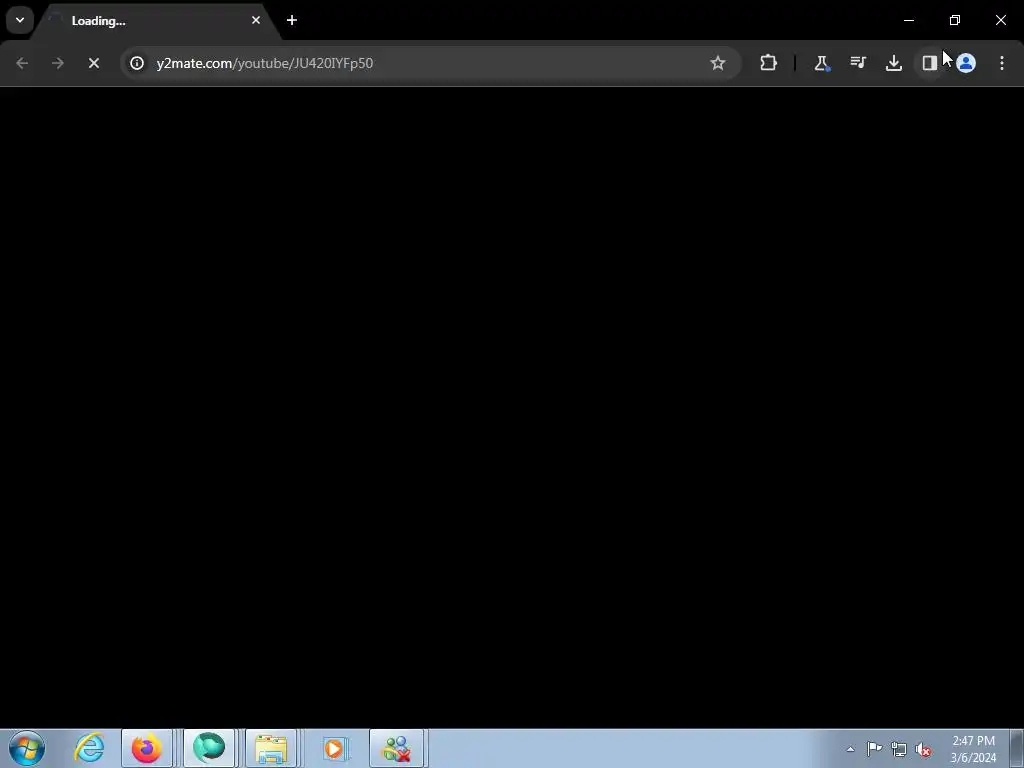The height and width of the screenshot is (768, 1024).
Task: Go back to the previous page
Action: (x=22, y=63)
